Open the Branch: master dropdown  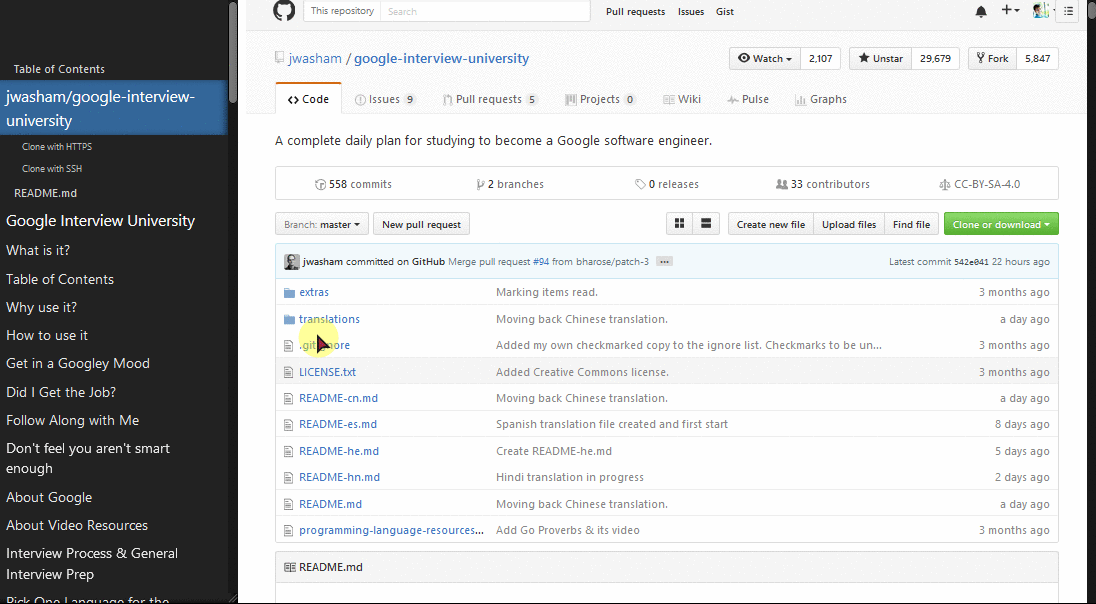coord(322,224)
